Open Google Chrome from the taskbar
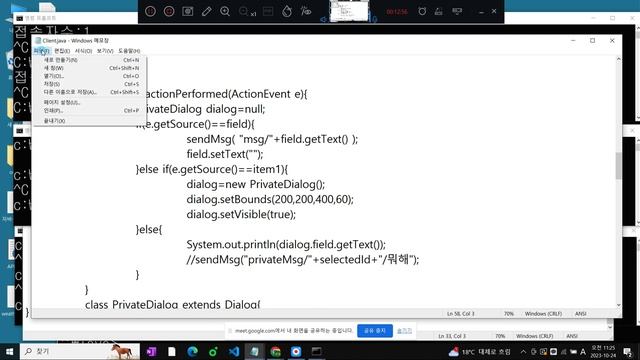This screenshot has height=360, width=640. point(276,351)
